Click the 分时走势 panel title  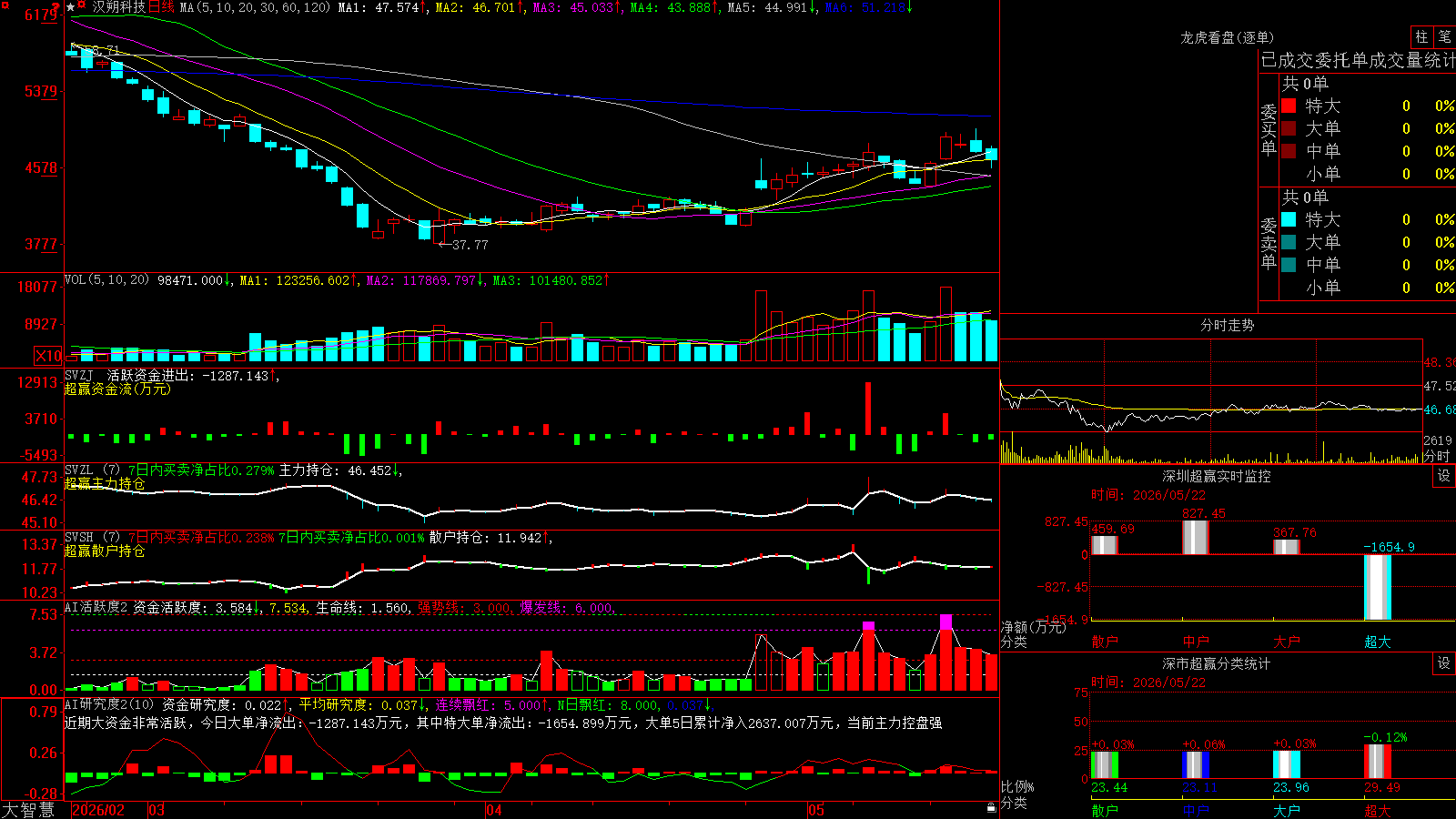[x=1227, y=325]
